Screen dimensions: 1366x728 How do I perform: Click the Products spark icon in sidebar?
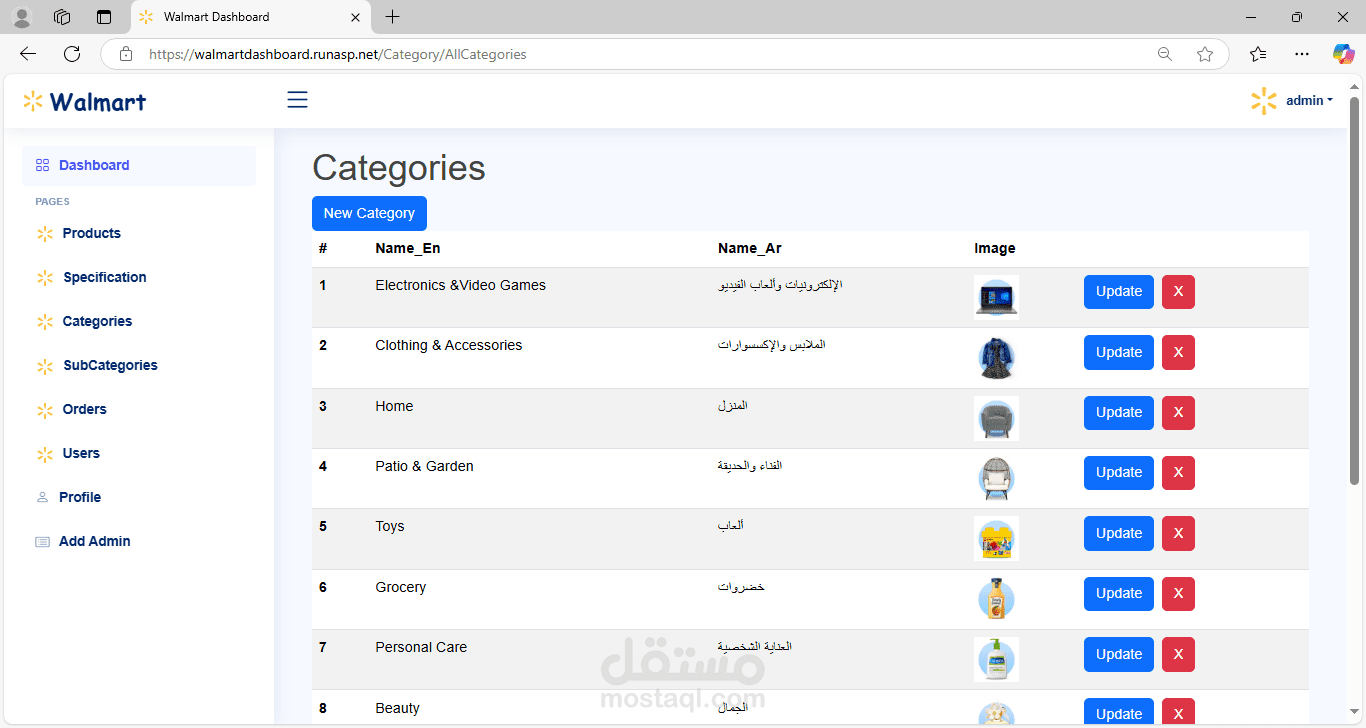point(44,234)
